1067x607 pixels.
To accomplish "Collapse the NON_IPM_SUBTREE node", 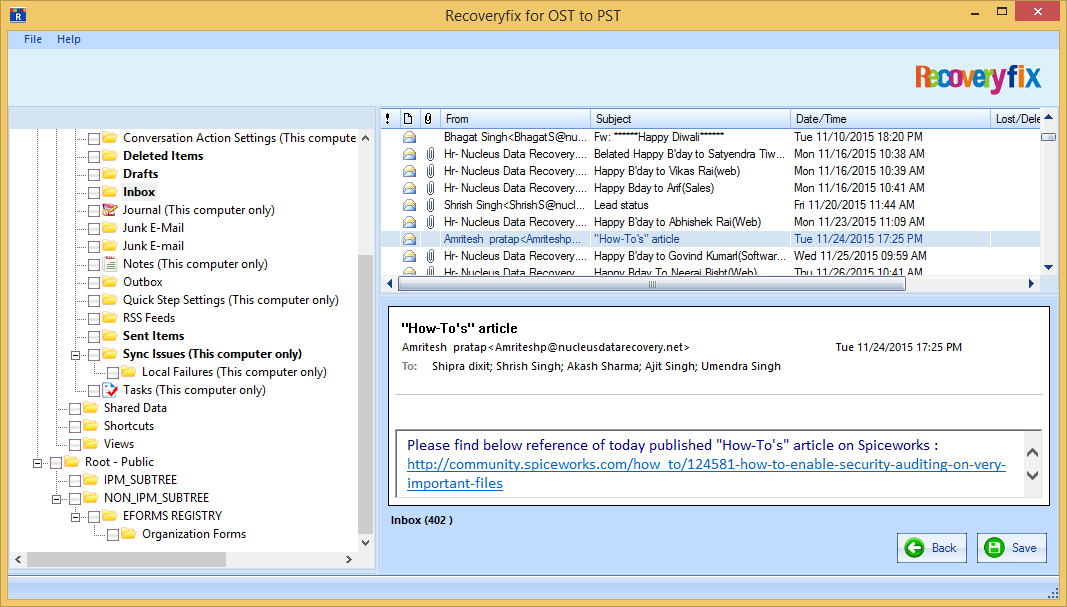I will click(56, 499).
